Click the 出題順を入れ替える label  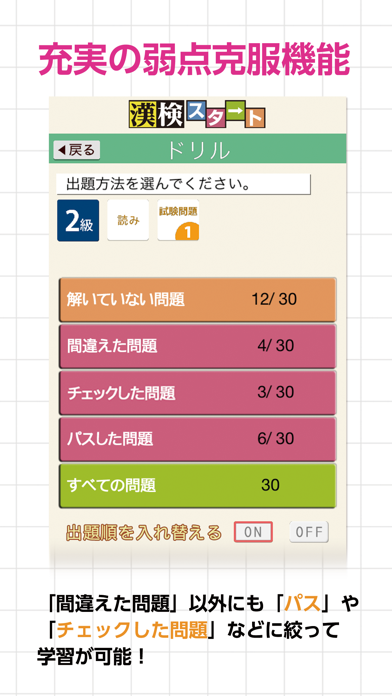pyautogui.click(x=143, y=532)
